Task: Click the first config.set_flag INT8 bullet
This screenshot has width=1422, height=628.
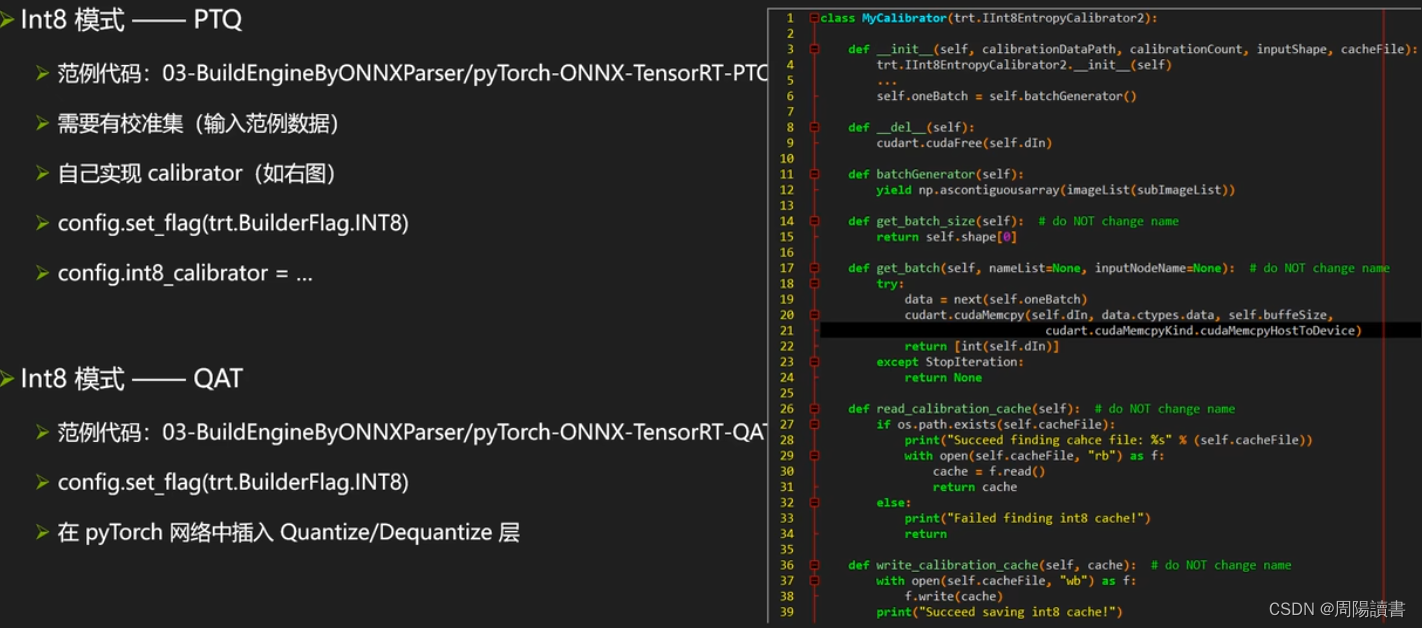Action: point(233,223)
